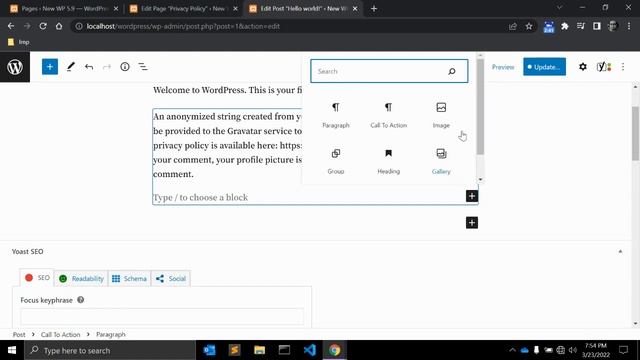Open the browser Extensions puzzle icon
Screen dimensions: 640x360
click(x=564, y=26)
